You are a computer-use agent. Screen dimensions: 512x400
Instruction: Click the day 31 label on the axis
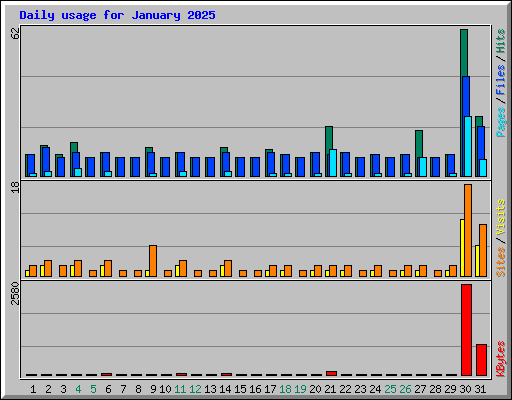pyautogui.click(x=480, y=389)
